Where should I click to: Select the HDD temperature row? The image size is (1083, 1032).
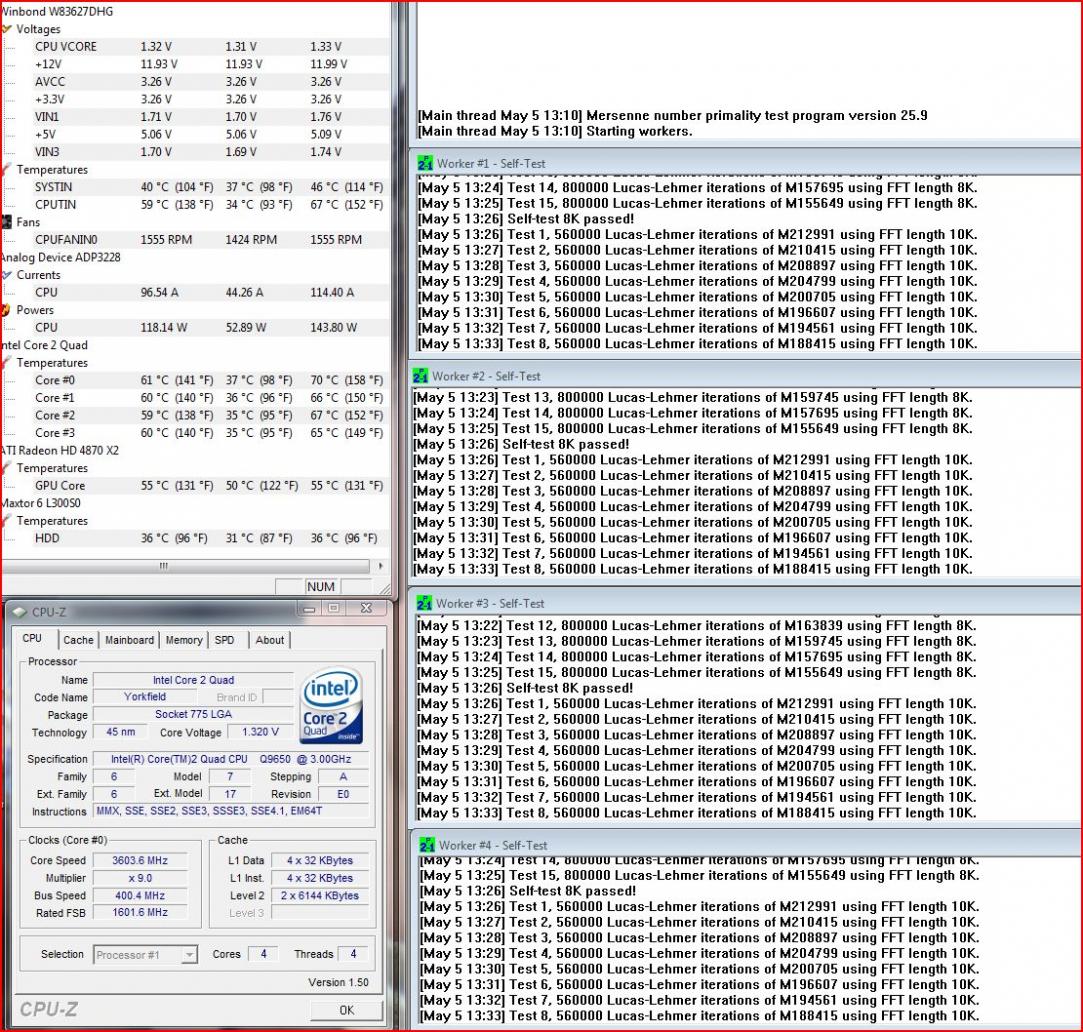pyautogui.click(x=211, y=538)
